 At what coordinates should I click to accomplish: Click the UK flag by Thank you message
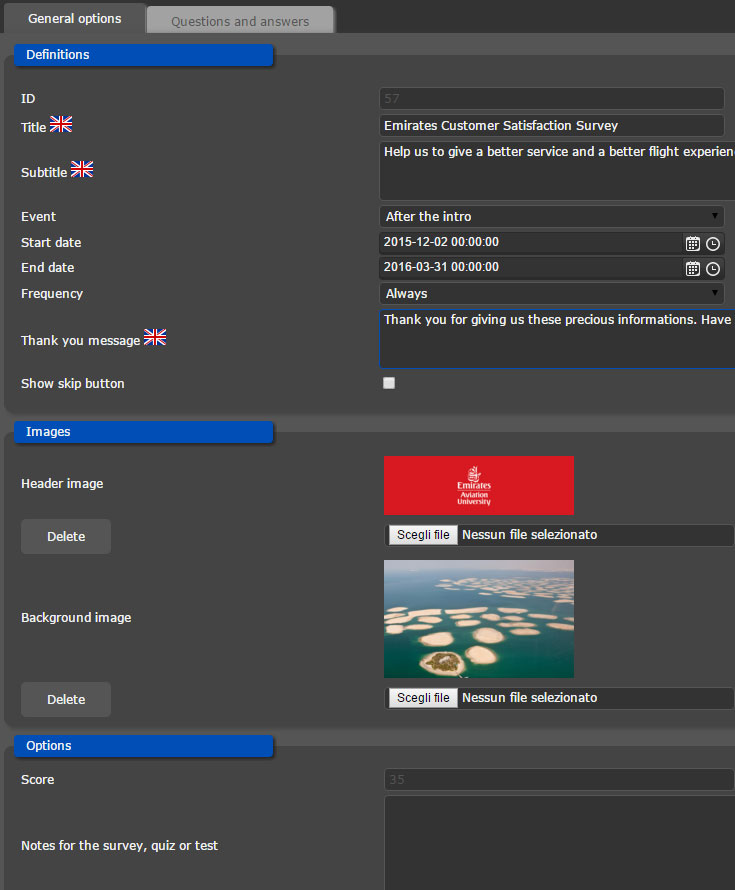click(155, 337)
